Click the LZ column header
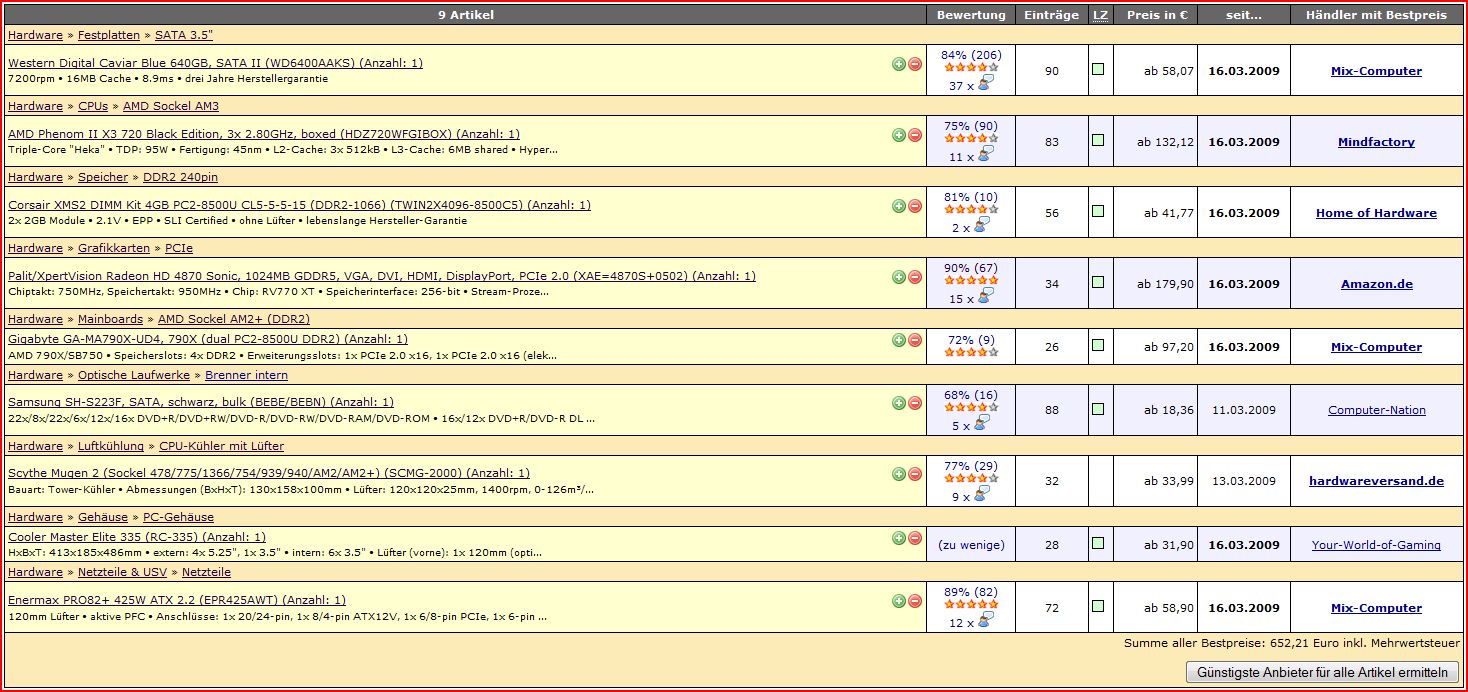Screen dimensions: 1468x692 tap(1101, 15)
